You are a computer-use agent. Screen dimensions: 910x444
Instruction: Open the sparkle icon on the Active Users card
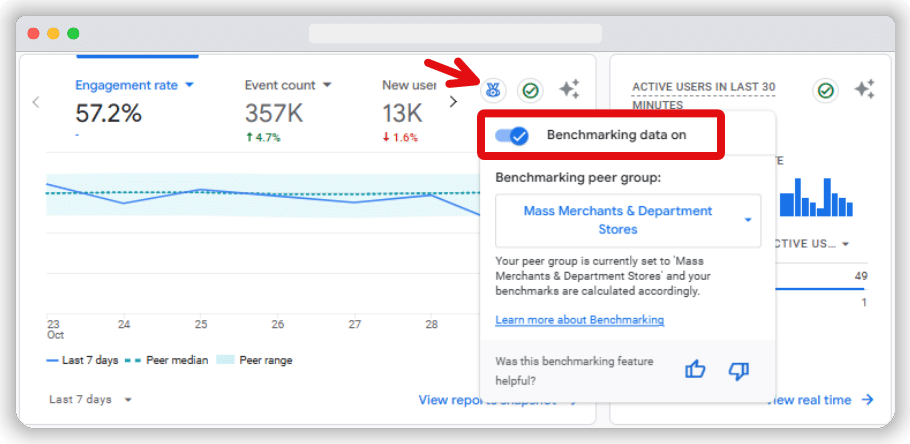click(864, 90)
